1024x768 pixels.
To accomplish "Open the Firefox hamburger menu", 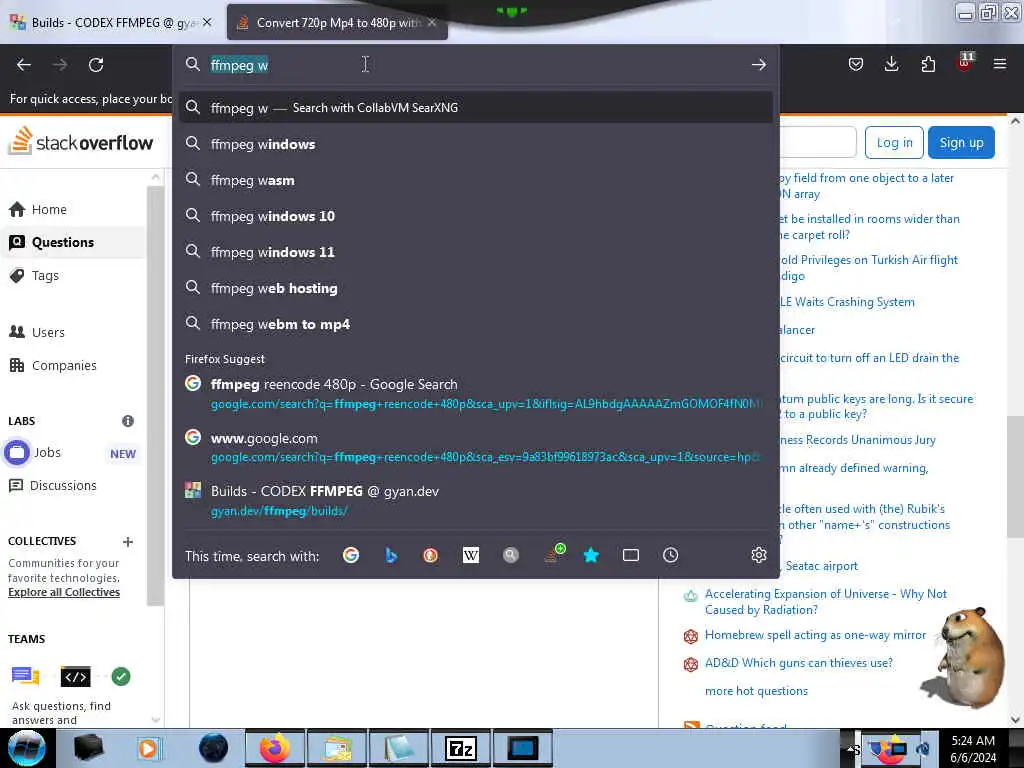I will 1000,64.
